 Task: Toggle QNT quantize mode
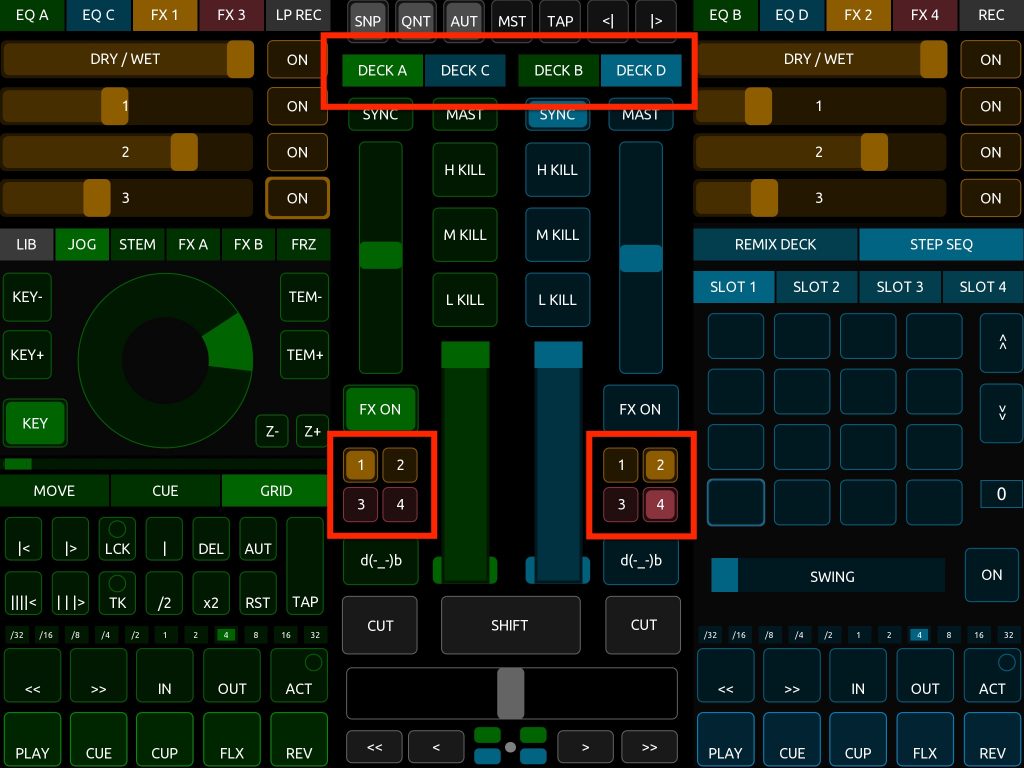point(416,21)
